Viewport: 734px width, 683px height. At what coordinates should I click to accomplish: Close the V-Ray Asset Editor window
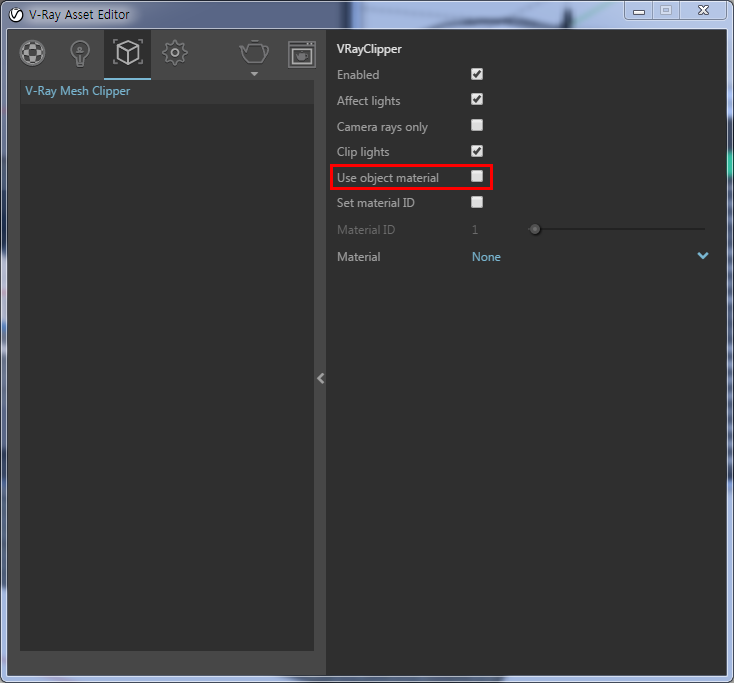pos(703,10)
